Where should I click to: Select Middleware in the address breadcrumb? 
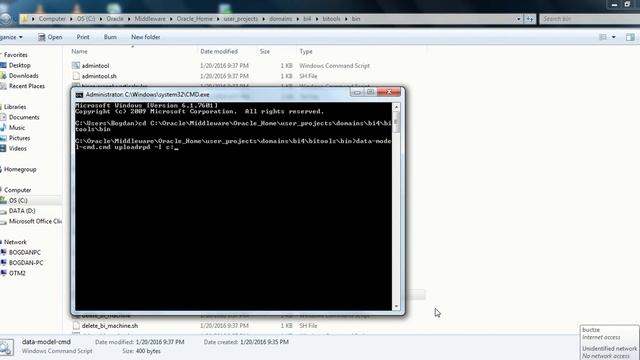tap(150, 19)
